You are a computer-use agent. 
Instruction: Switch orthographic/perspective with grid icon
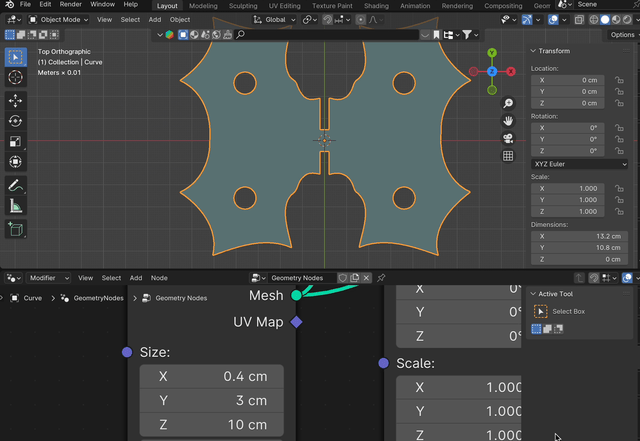(x=508, y=156)
